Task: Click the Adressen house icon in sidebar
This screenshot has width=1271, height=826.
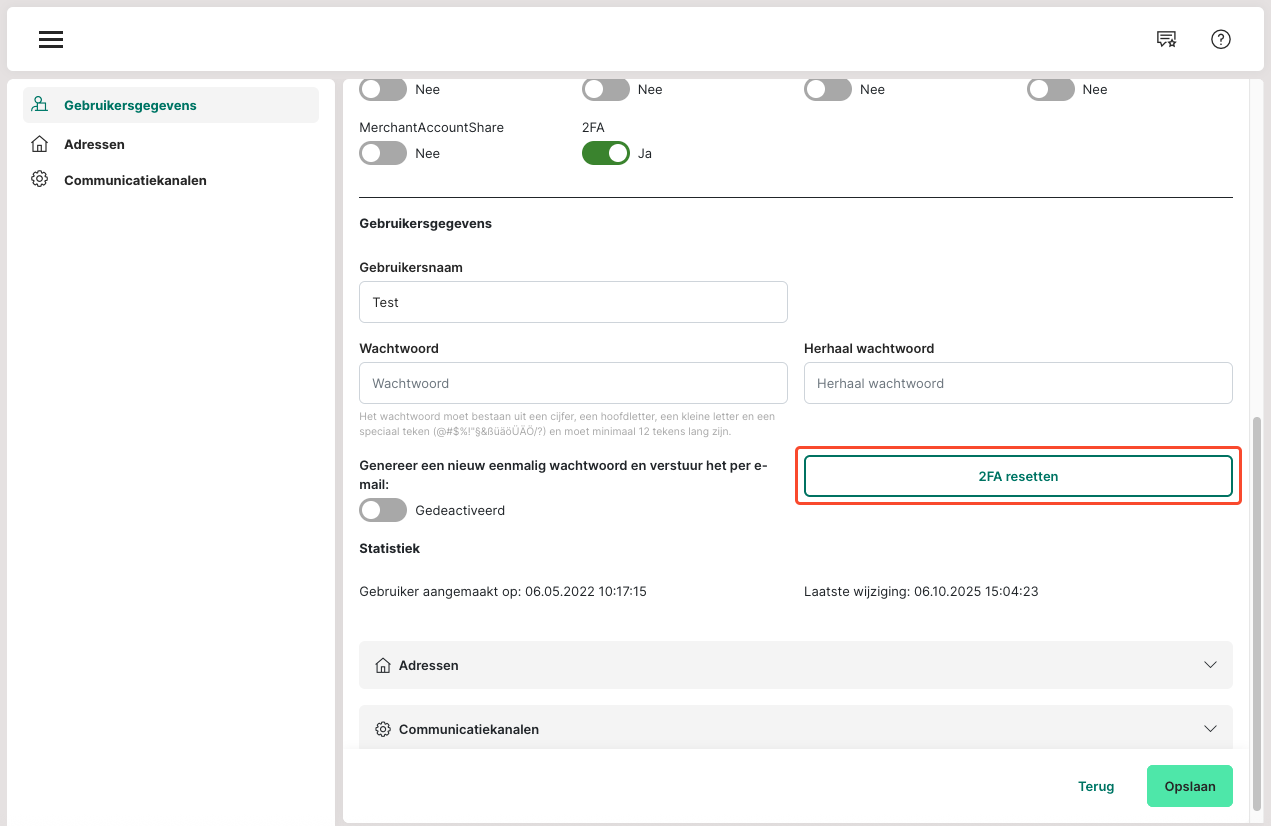Action: pyautogui.click(x=40, y=144)
